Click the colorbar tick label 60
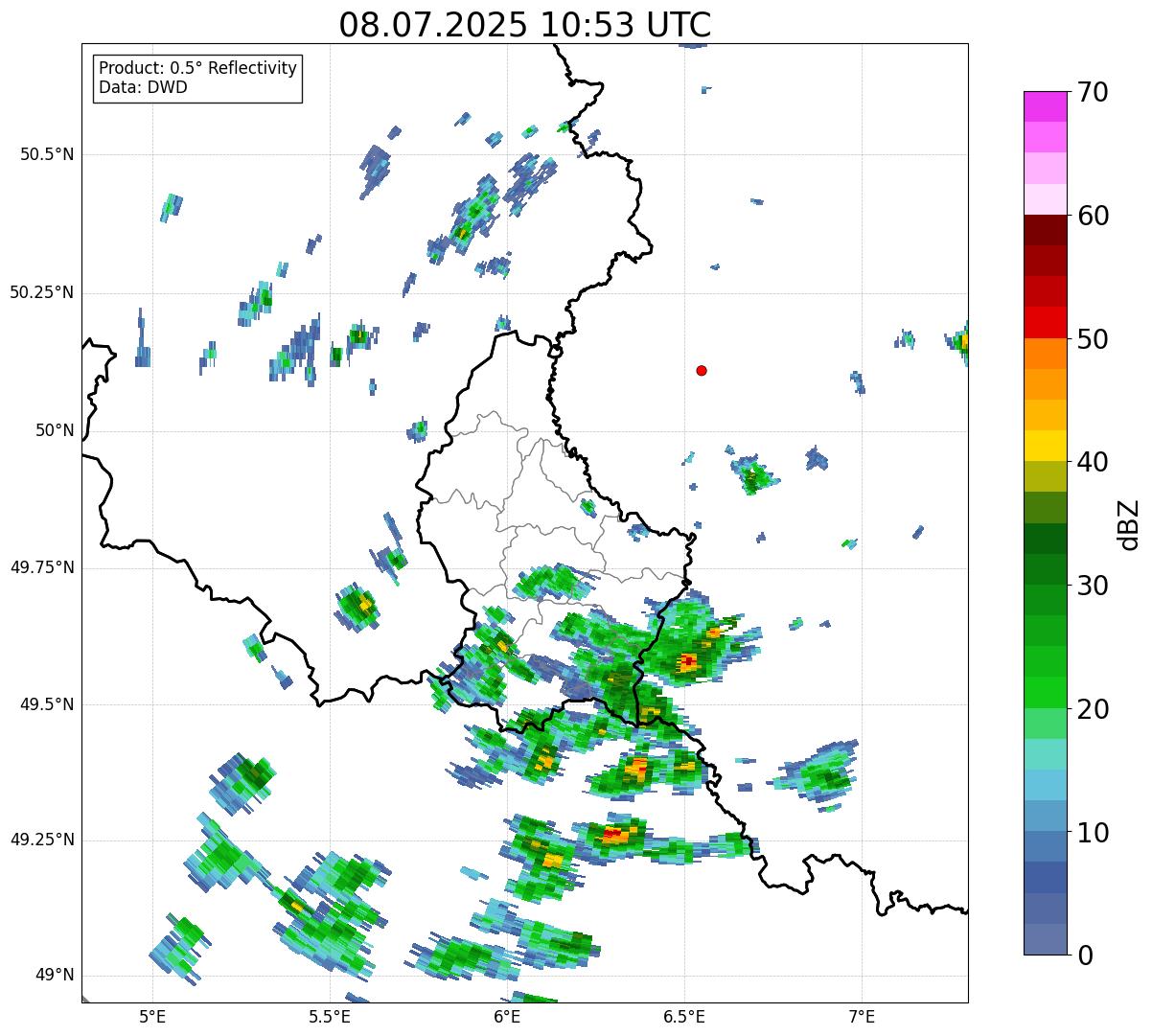Viewport: 1152px width, 1036px height. click(1093, 216)
